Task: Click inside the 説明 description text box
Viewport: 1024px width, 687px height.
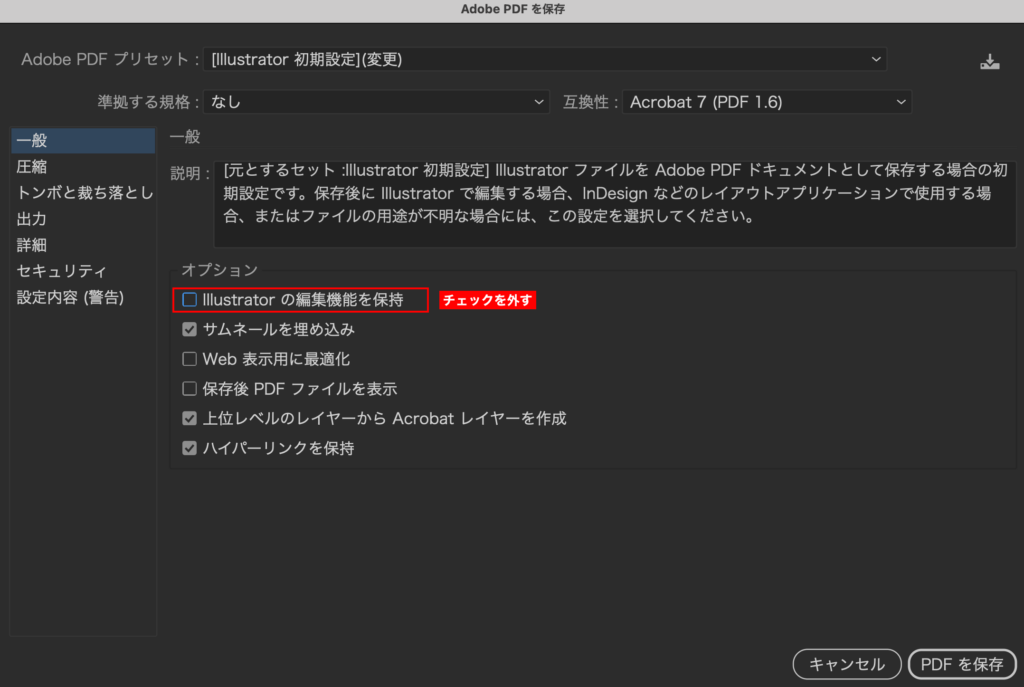Action: point(615,204)
